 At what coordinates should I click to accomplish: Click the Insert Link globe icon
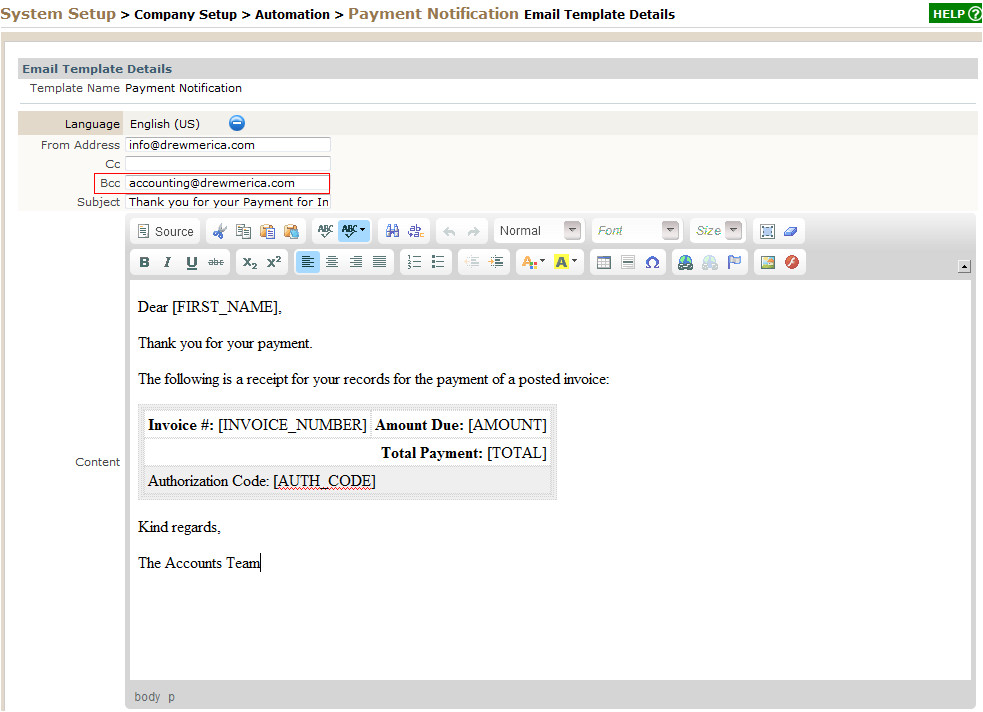click(685, 263)
